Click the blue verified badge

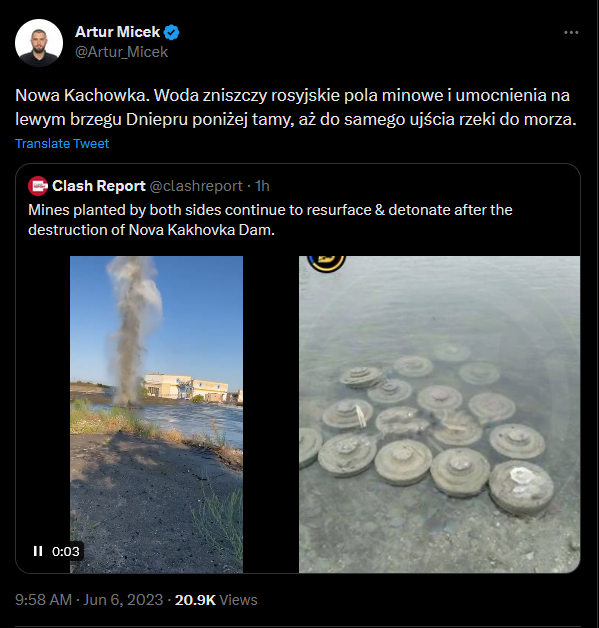click(x=172, y=32)
